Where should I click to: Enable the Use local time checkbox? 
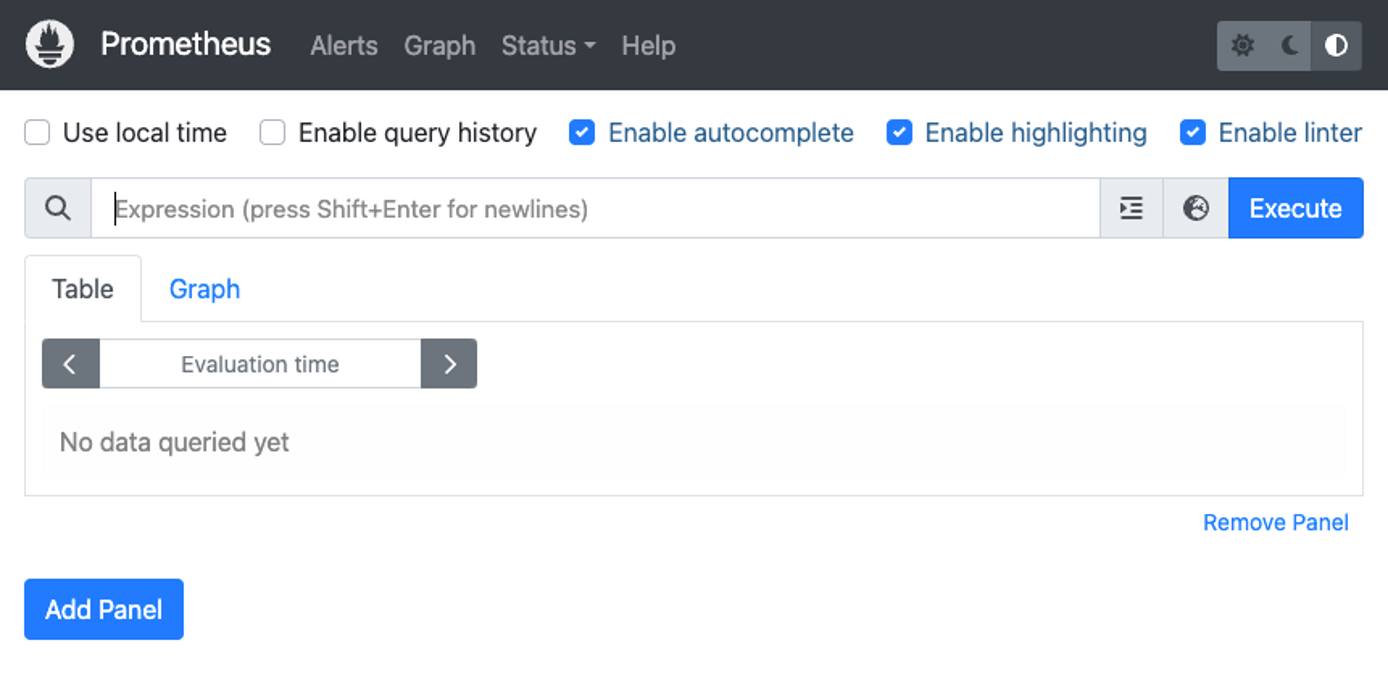(x=36, y=132)
